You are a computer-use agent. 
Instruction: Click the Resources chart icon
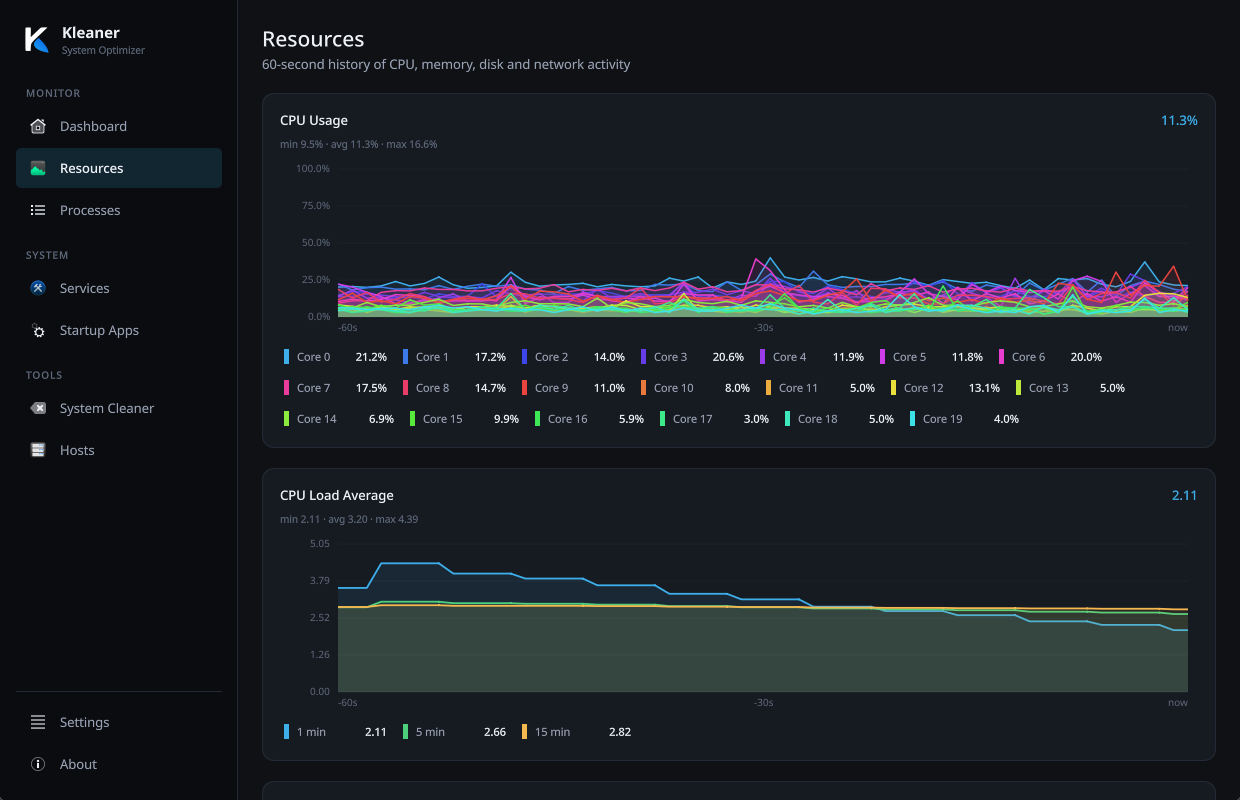pyautogui.click(x=38, y=168)
